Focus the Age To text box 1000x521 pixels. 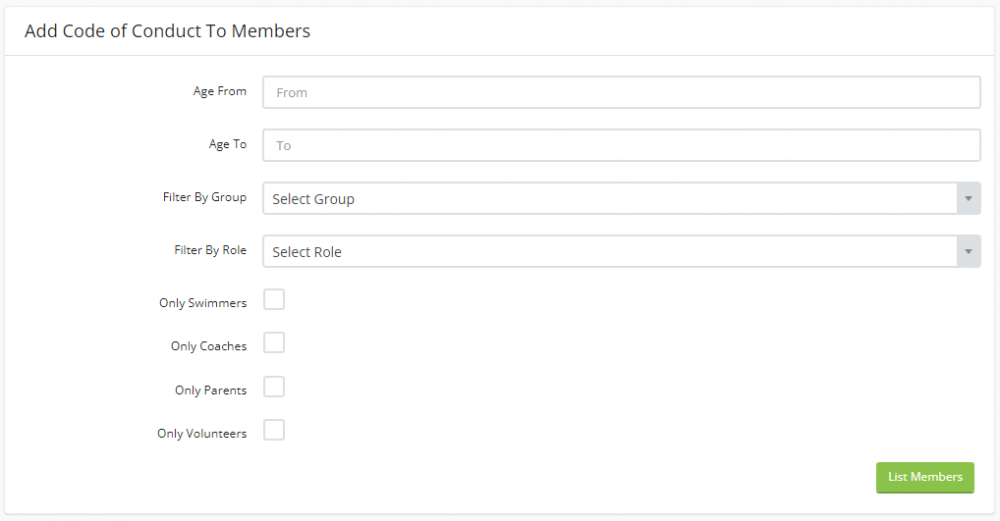pos(620,145)
